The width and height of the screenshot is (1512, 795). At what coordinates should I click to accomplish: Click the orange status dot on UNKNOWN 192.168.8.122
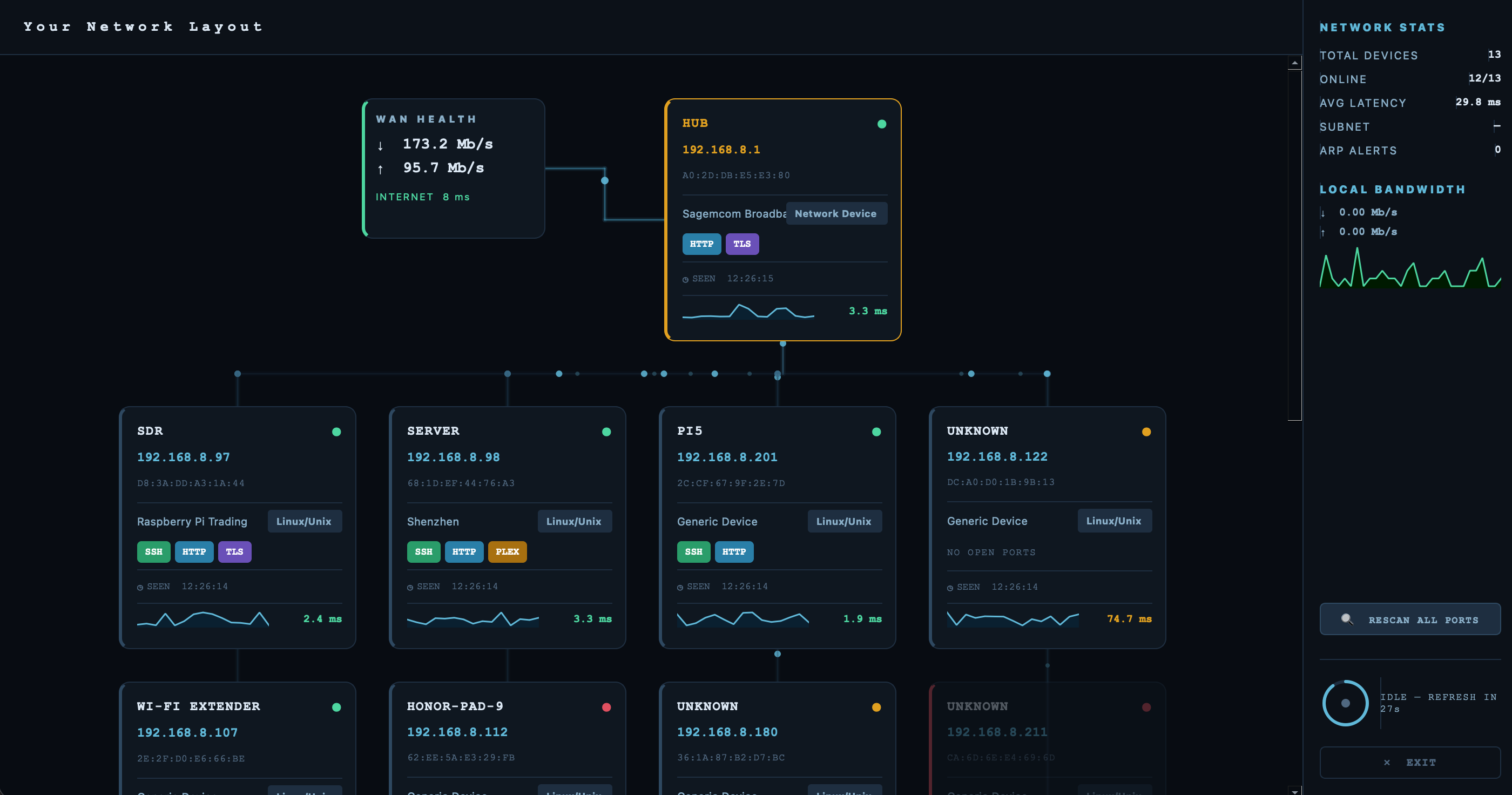point(1146,432)
